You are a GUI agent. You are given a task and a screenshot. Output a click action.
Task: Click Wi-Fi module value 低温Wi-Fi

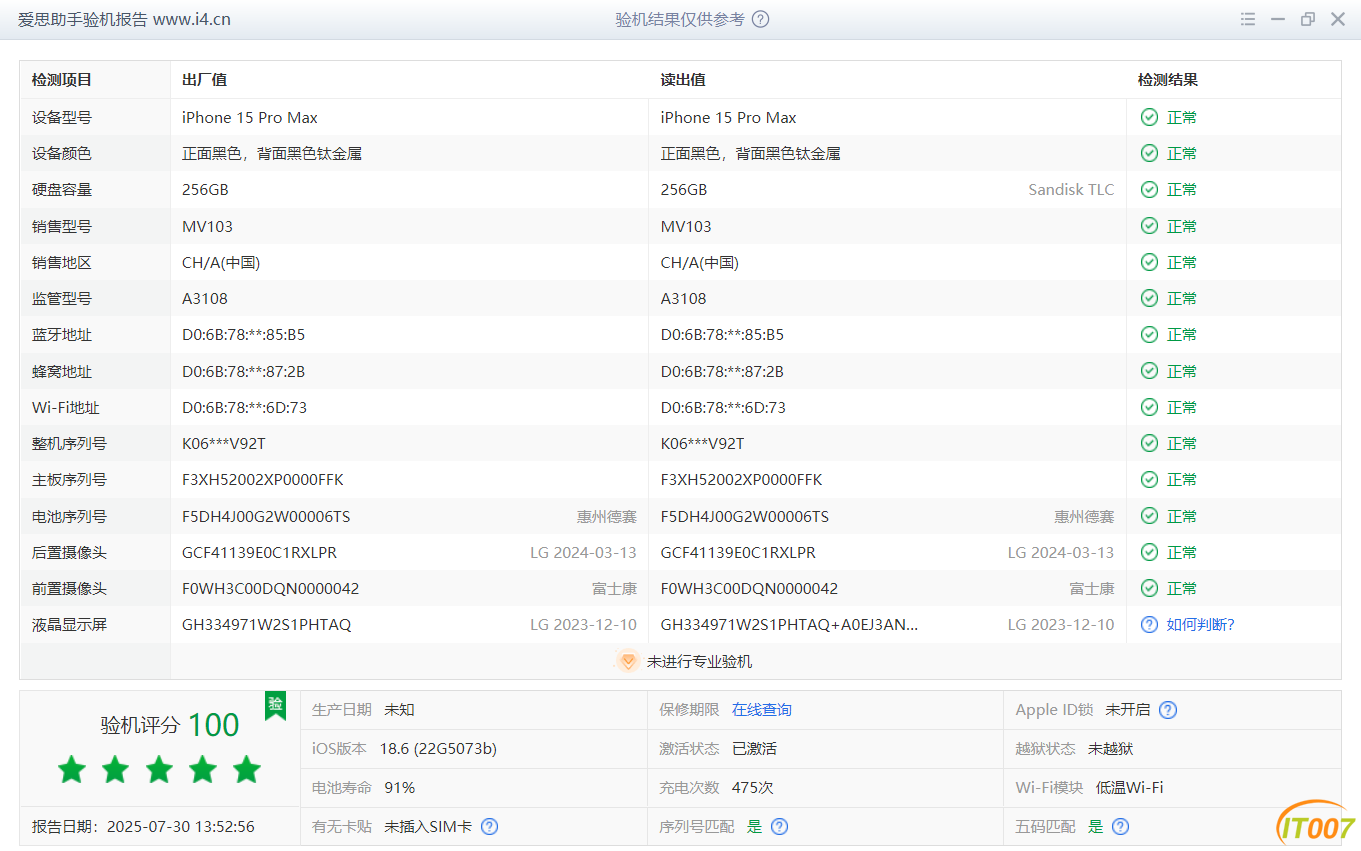[x=1129, y=788]
